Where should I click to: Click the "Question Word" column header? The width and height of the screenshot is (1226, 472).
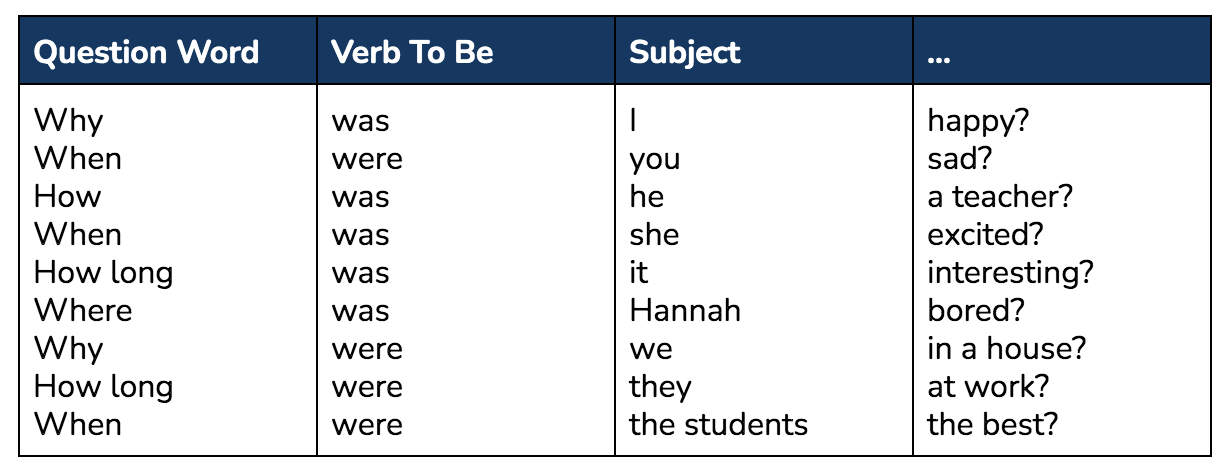(x=146, y=52)
